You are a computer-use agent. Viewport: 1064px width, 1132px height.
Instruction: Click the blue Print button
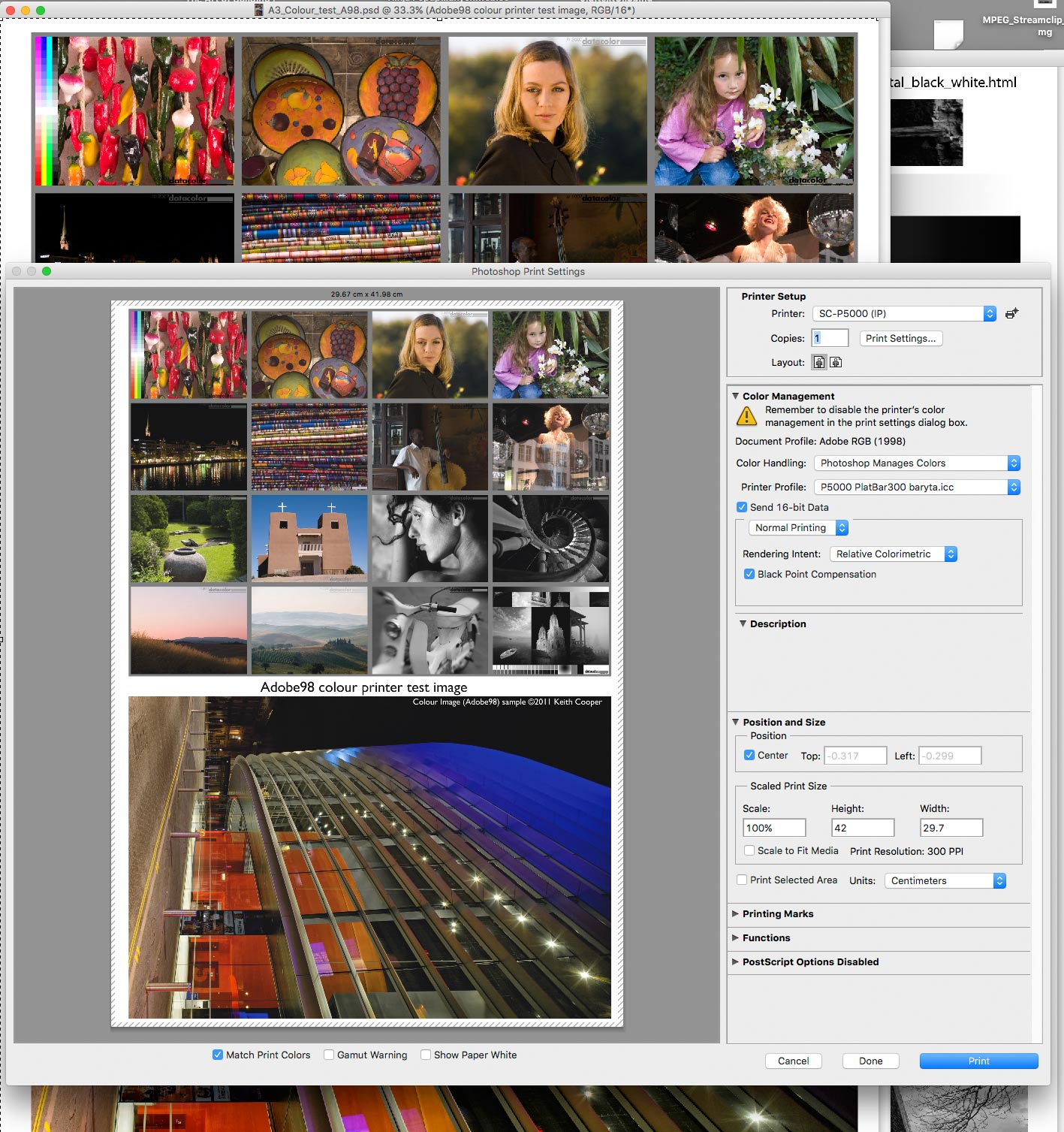(x=979, y=1061)
